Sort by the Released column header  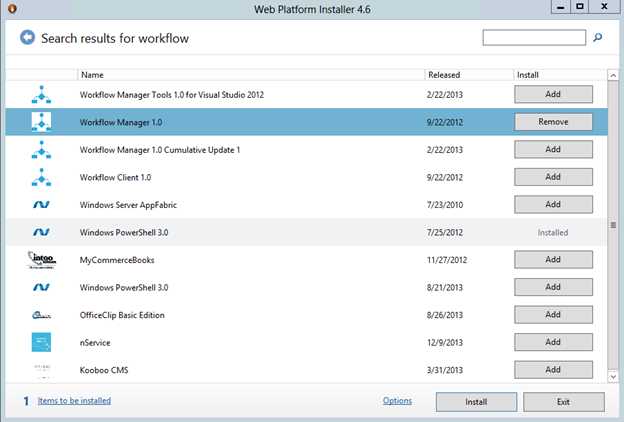coord(469,75)
